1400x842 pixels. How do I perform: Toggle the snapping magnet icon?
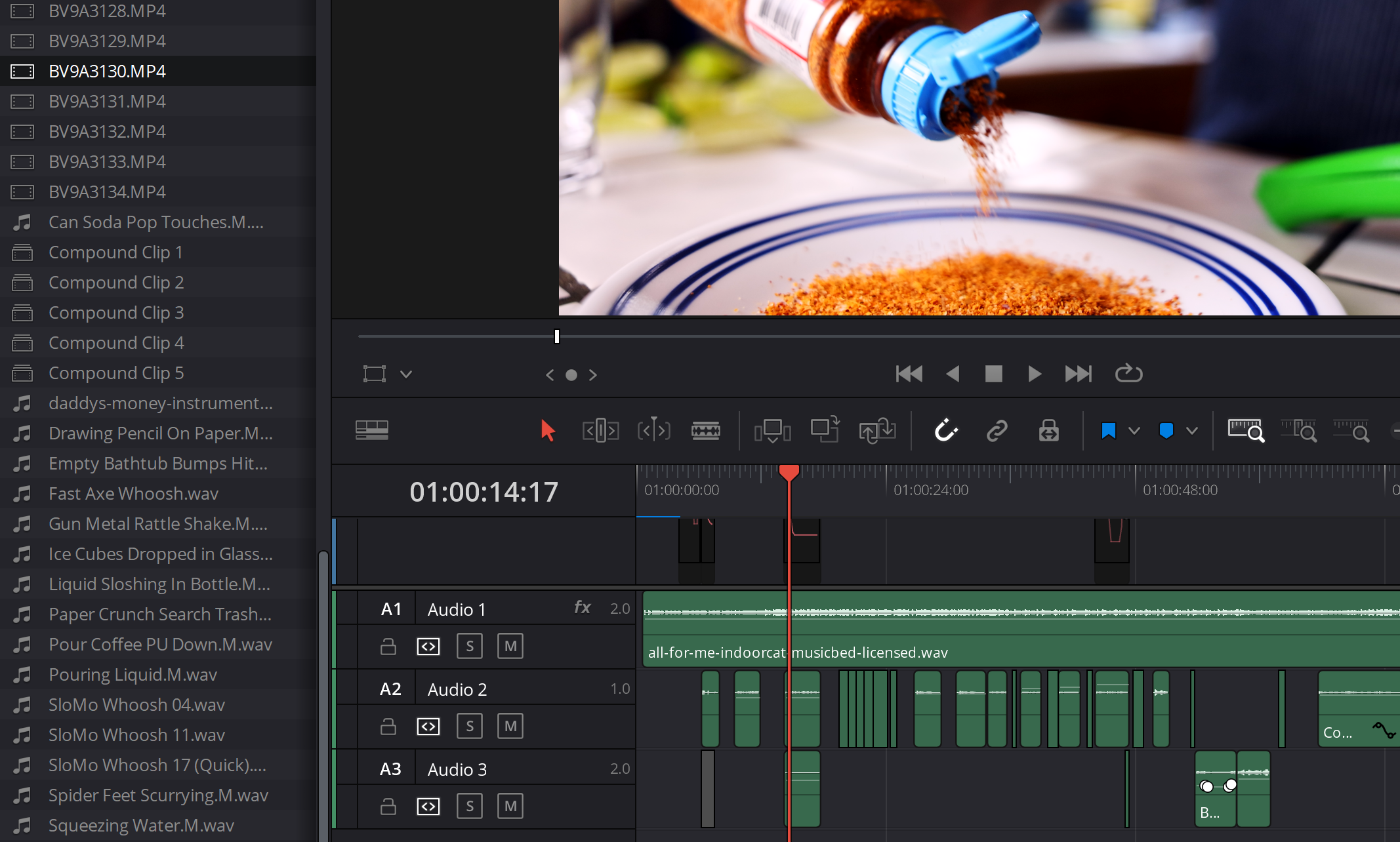click(x=945, y=431)
